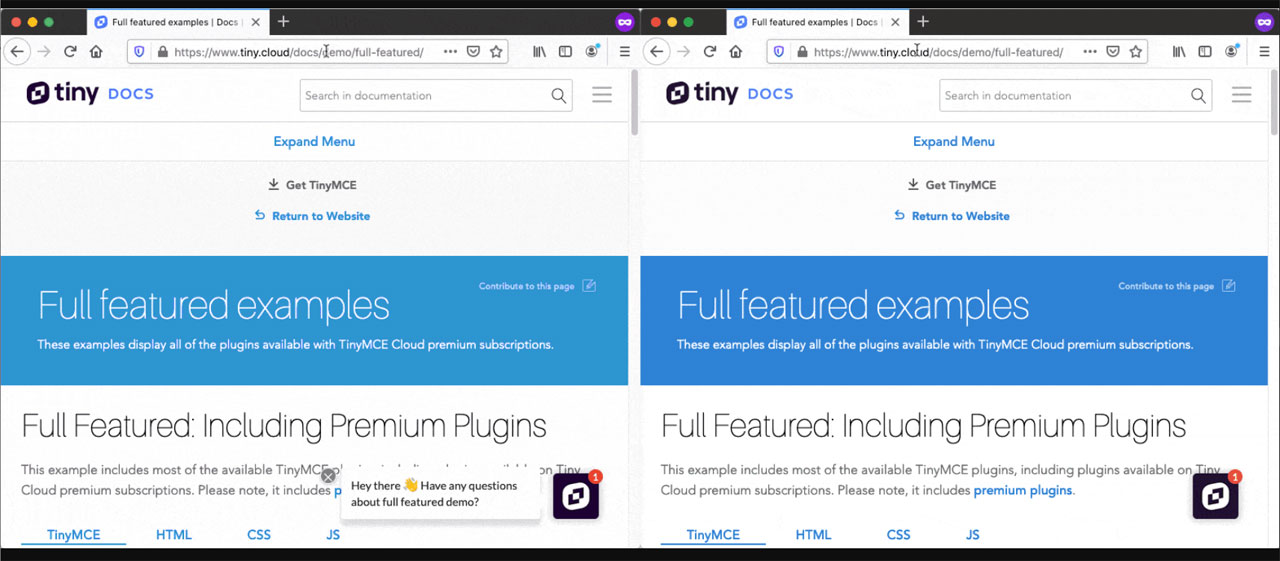Click Contribute edit icon in left window
Screen dimensions: 1280x561
(x=589, y=286)
